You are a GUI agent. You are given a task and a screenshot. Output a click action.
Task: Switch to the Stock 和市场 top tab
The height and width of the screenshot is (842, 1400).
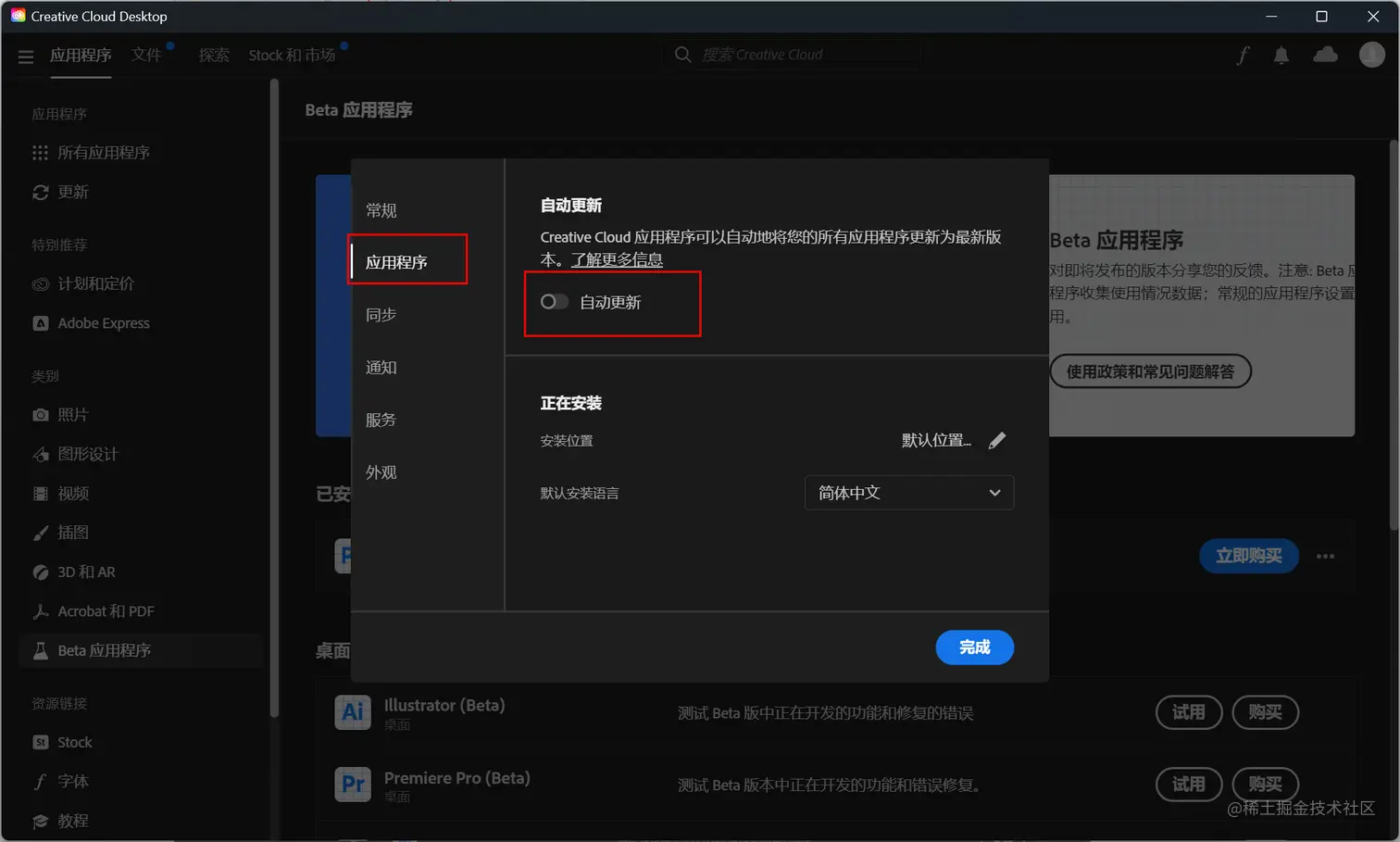click(x=292, y=56)
